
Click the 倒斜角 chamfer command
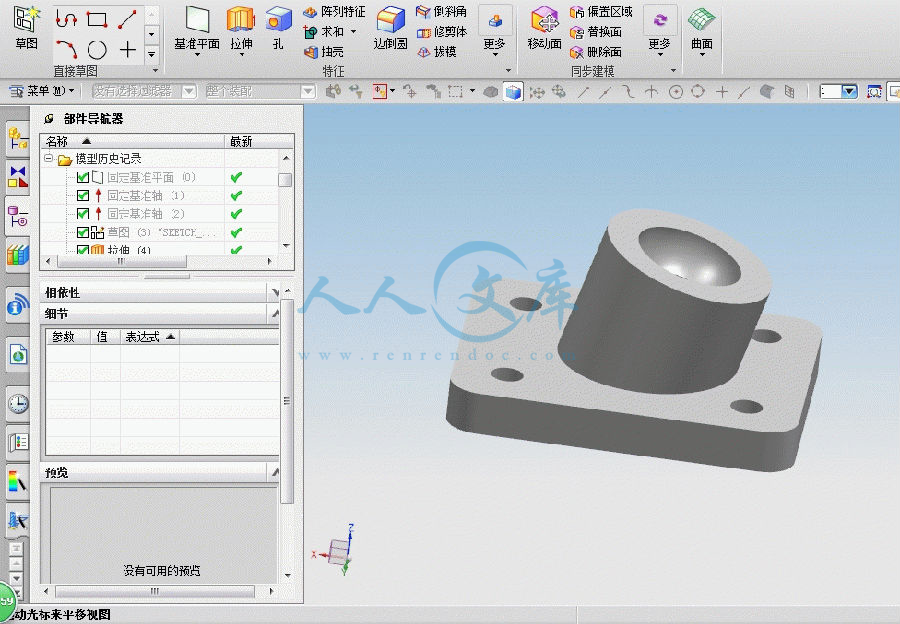coord(441,11)
